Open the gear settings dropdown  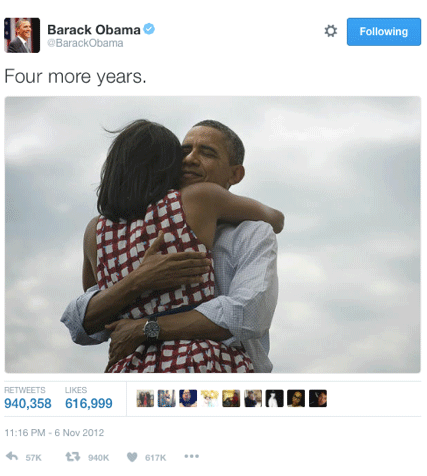point(331,31)
